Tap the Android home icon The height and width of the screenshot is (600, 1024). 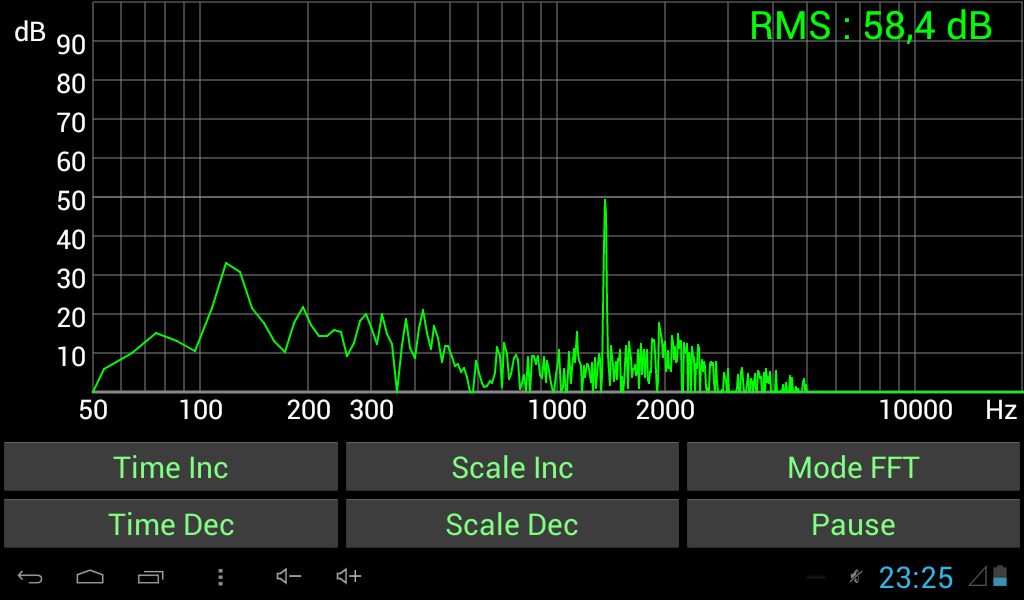tap(90, 576)
